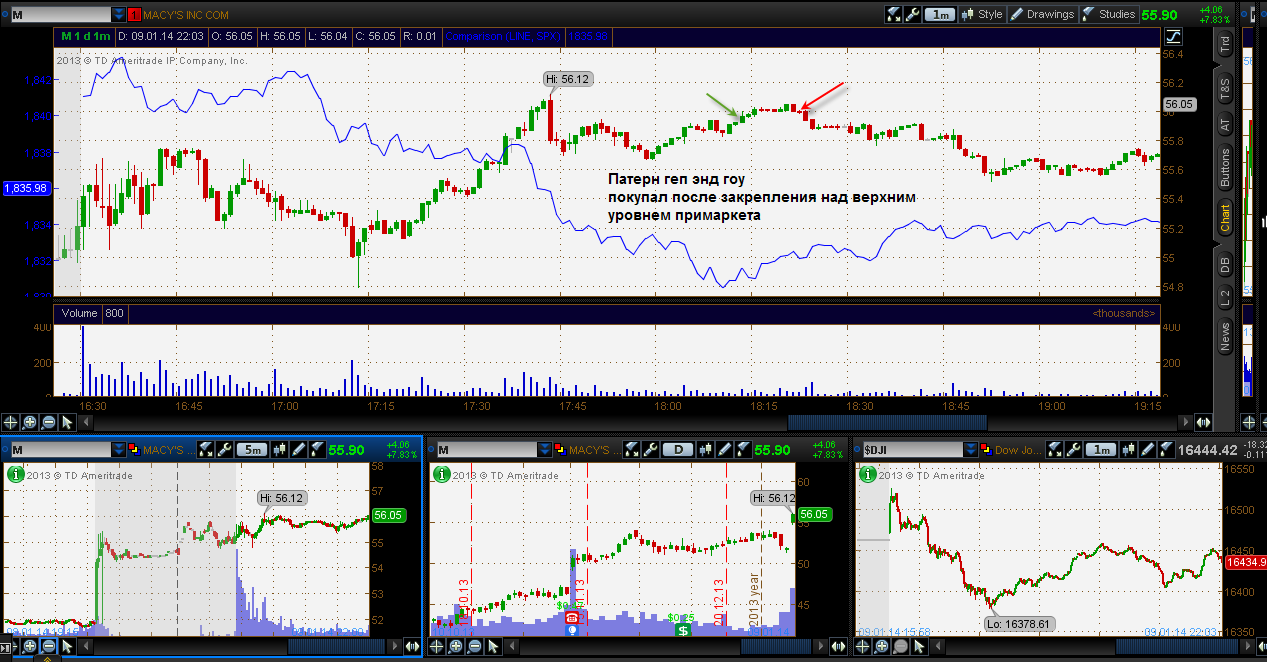Open Drawings menu in main chart

[x=1041, y=14]
